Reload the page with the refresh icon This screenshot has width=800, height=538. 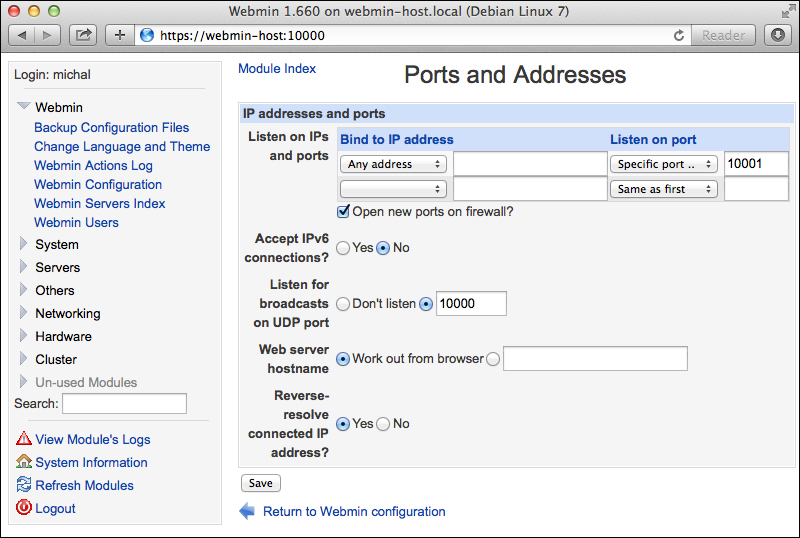(x=679, y=35)
